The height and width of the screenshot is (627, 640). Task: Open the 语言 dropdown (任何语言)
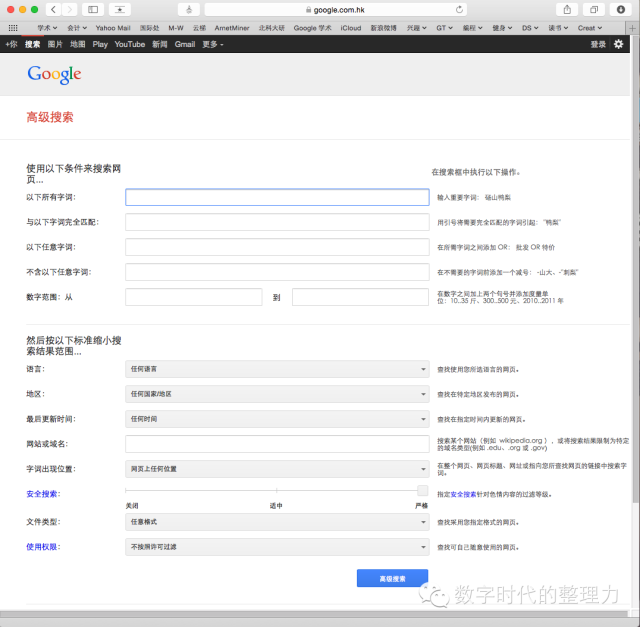(x=277, y=369)
